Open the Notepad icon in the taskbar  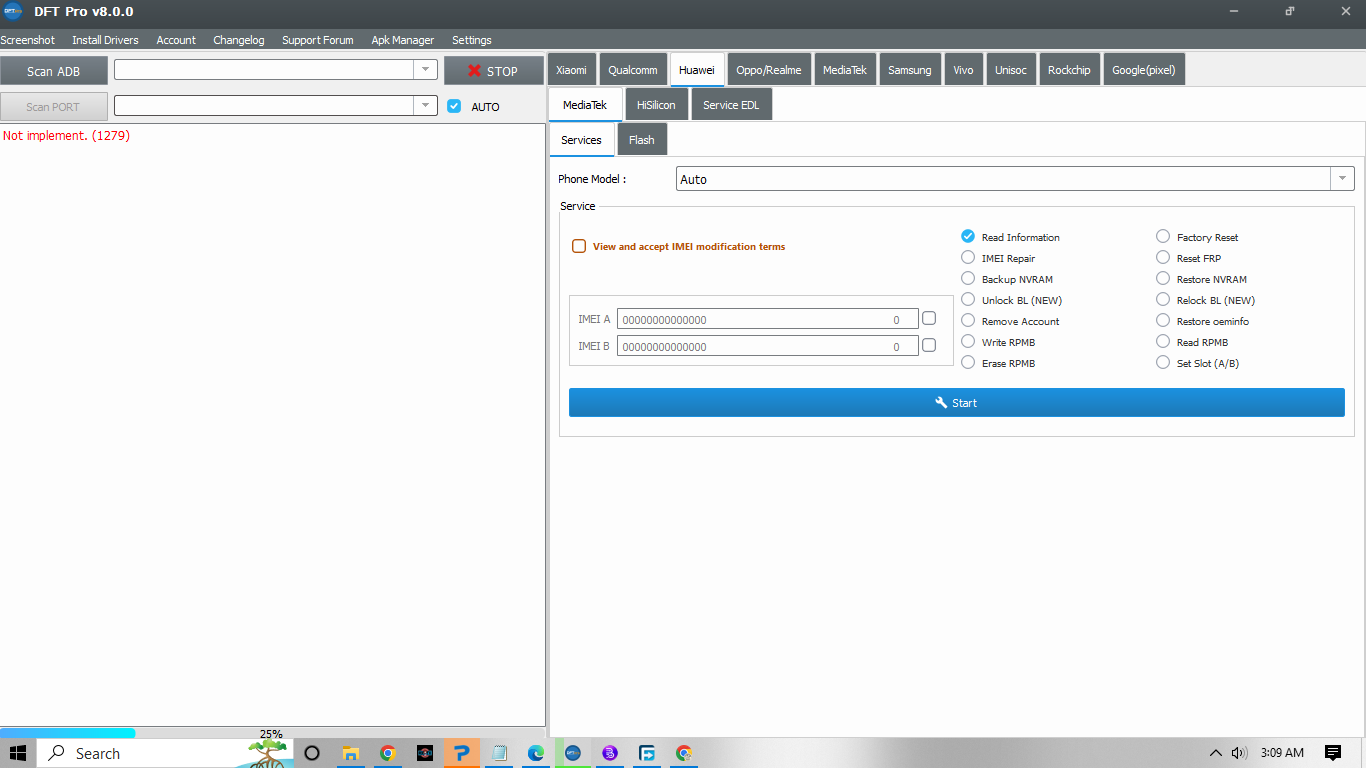coord(499,753)
